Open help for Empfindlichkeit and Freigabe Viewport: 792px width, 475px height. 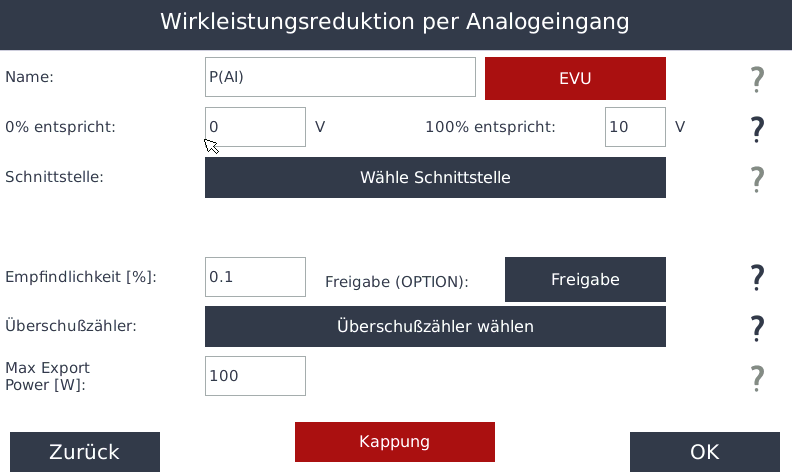coord(757,278)
